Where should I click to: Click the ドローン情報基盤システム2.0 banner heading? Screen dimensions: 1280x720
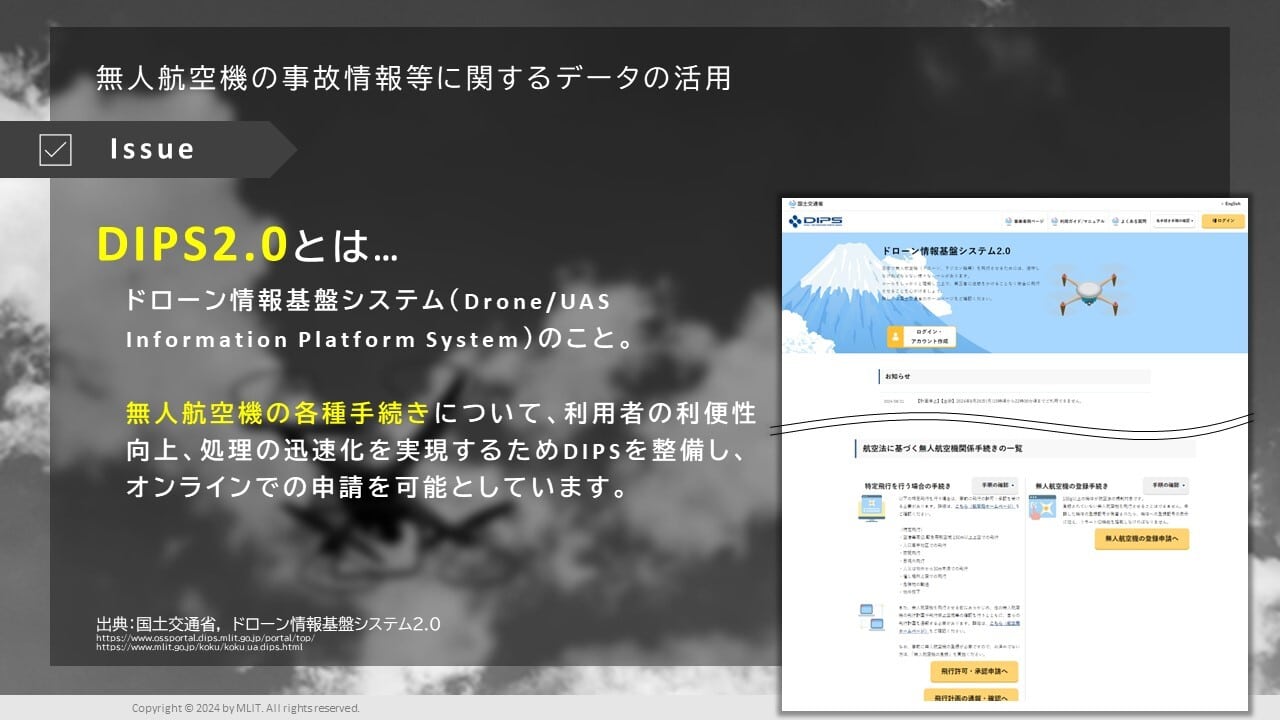click(x=946, y=250)
